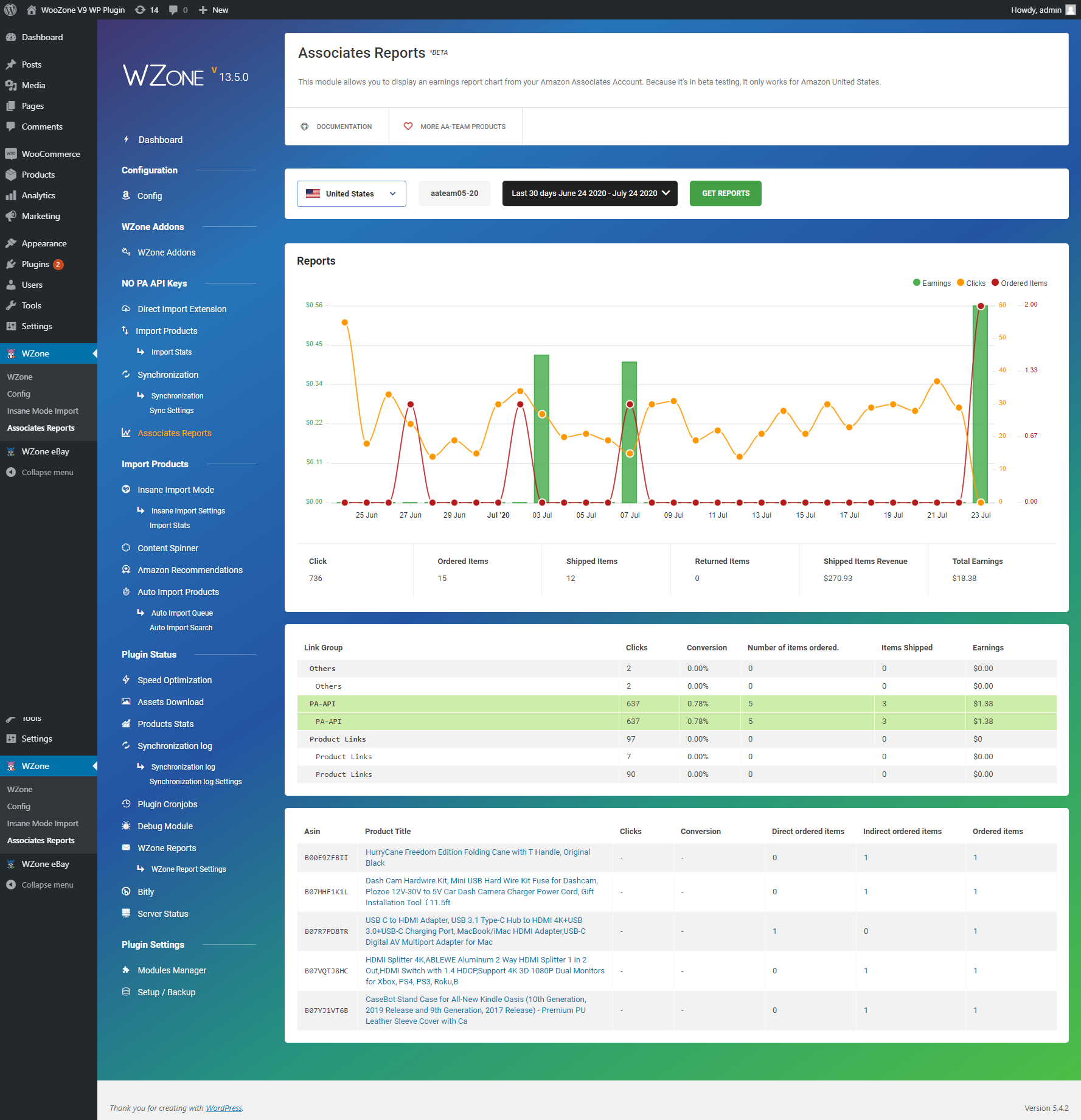Open Dash Cam Hardwire Kit product link
Viewport: 1081px width, 1120px height.
click(x=482, y=891)
